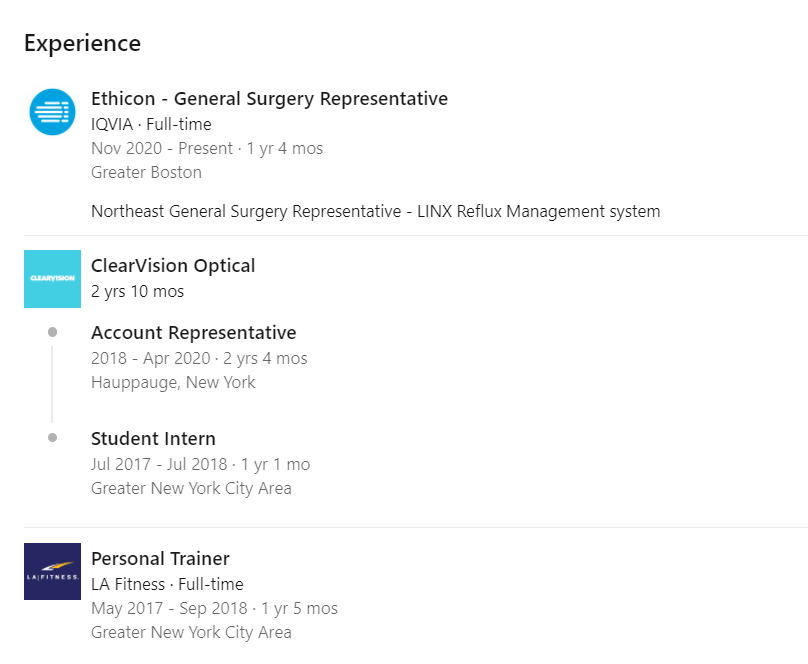This screenshot has height=664, width=808.
Task: Click the LINX Reflux Management description text
Action: coord(375,211)
